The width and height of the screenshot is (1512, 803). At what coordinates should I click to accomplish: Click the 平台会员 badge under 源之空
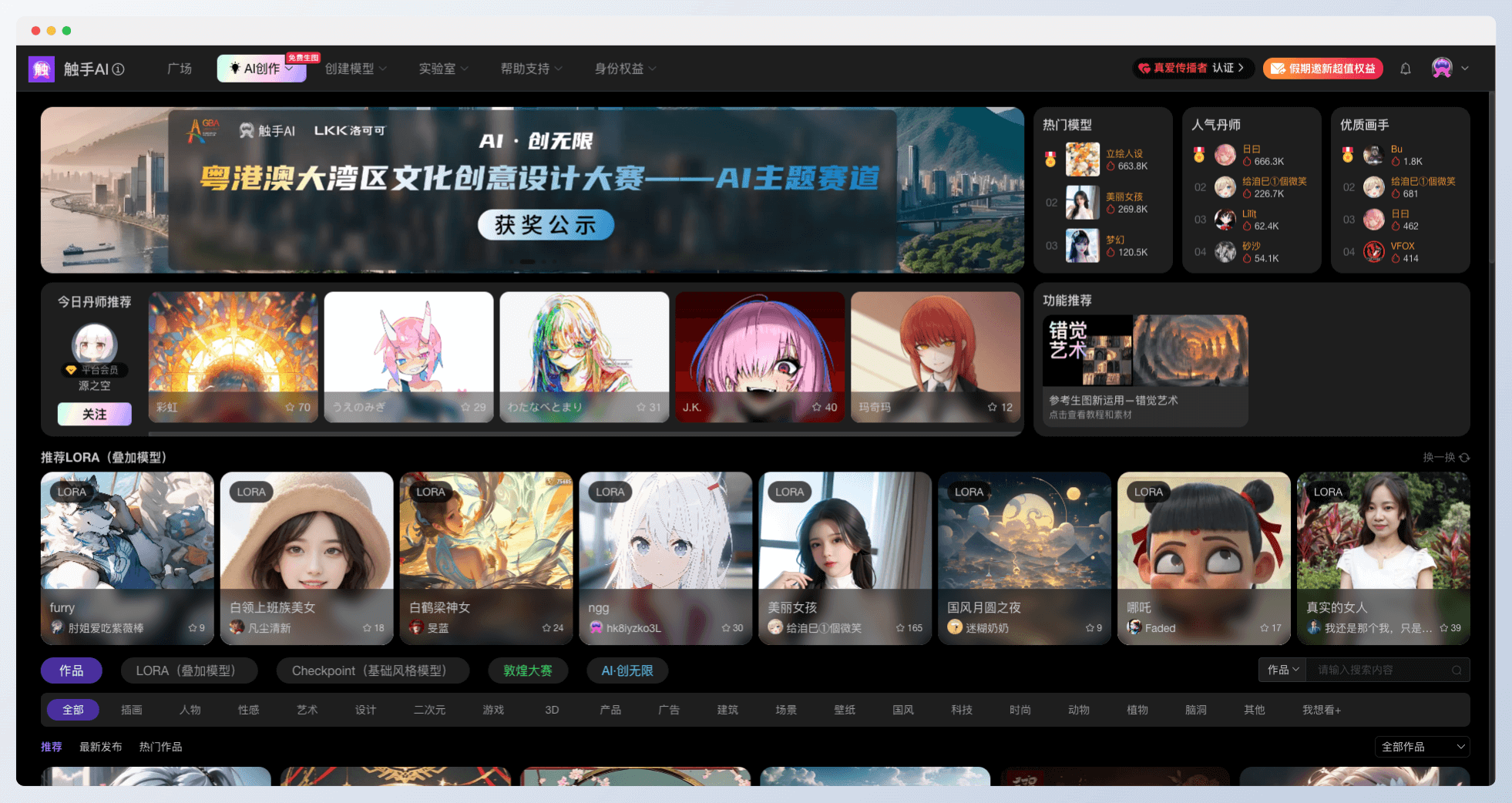pyautogui.click(x=94, y=369)
